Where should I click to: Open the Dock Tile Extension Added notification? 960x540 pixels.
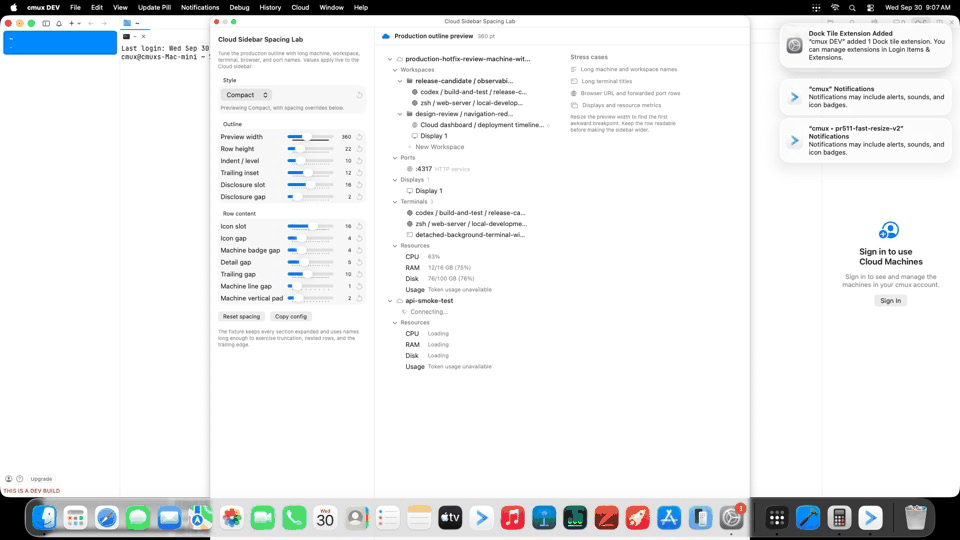tap(866, 45)
